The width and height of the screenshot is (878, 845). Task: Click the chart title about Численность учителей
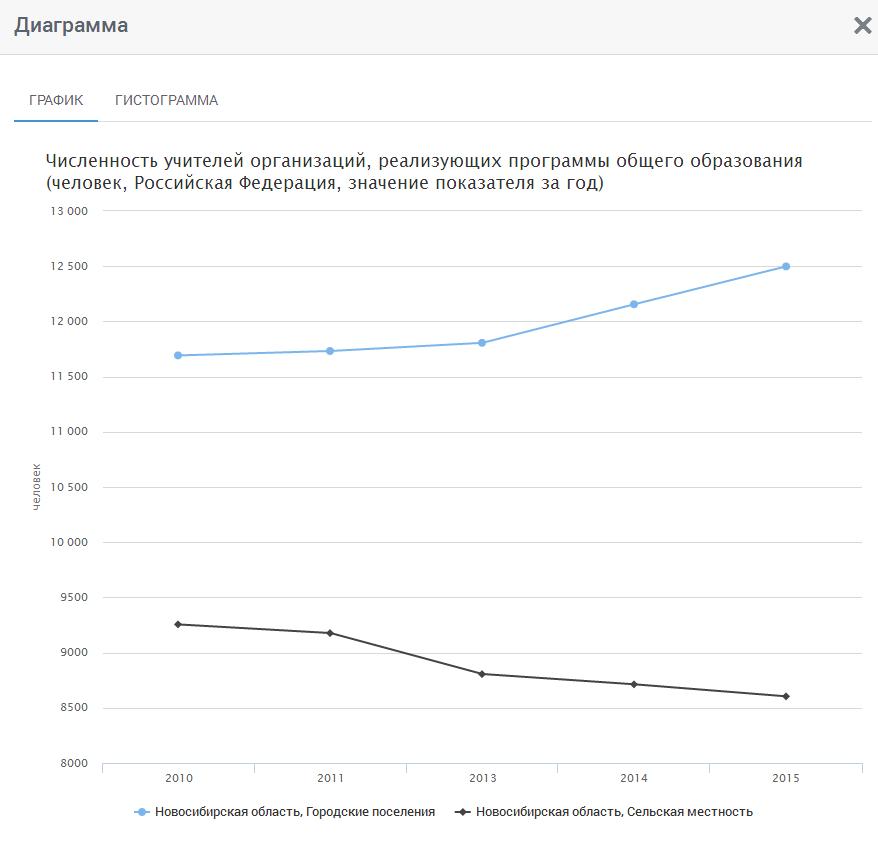click(x=424, y=172)
